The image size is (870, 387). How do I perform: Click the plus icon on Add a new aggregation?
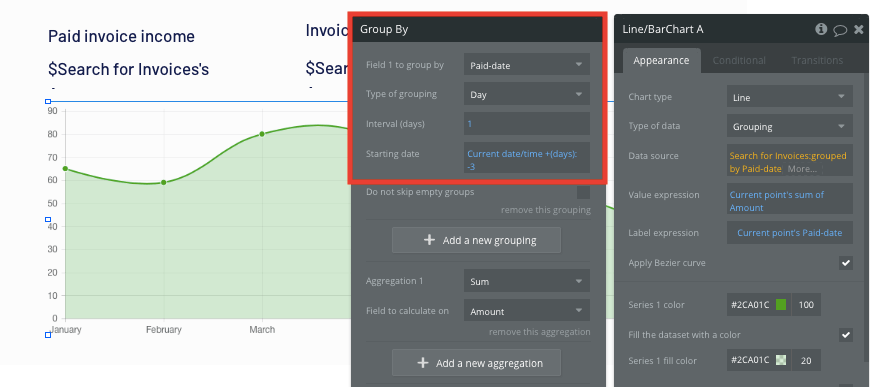coord(423,363)
